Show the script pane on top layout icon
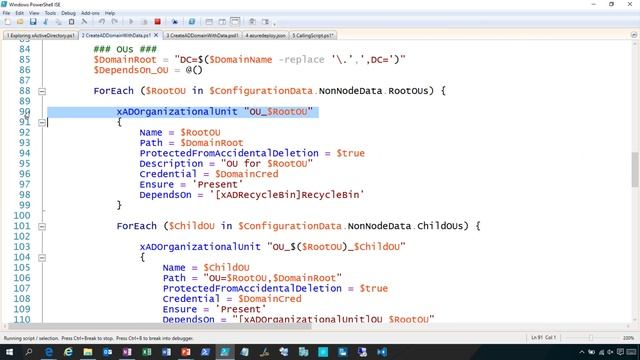 209,22
